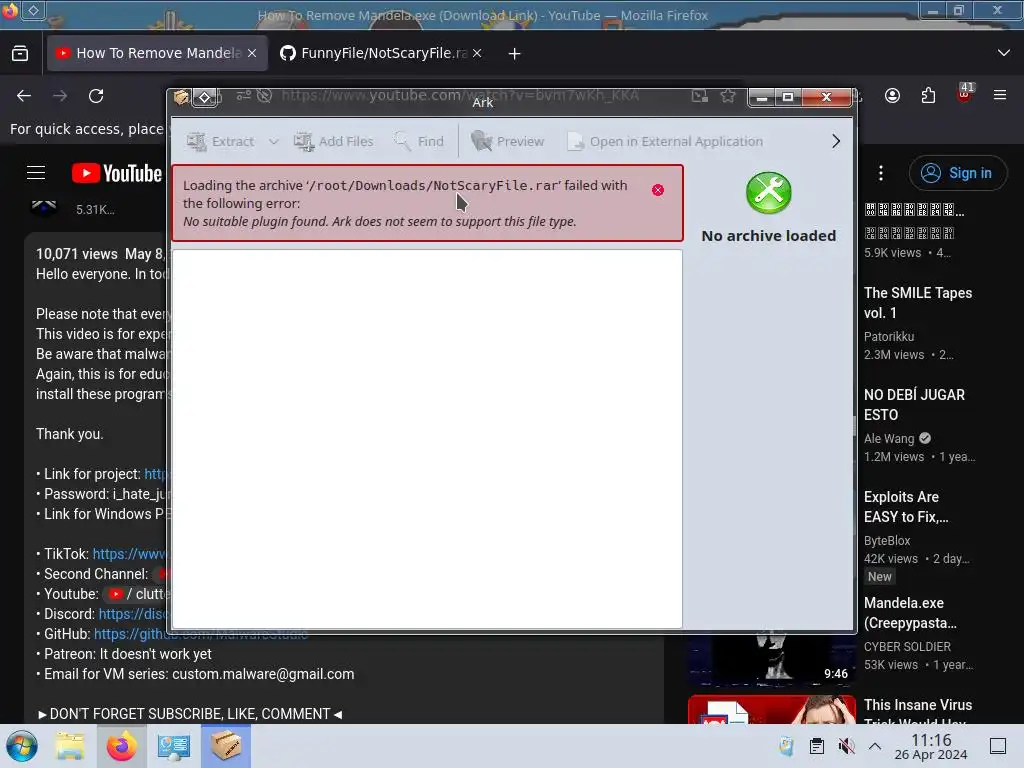
Task: Open Firefox extensions puzzle icon
Action: (928, 96)
